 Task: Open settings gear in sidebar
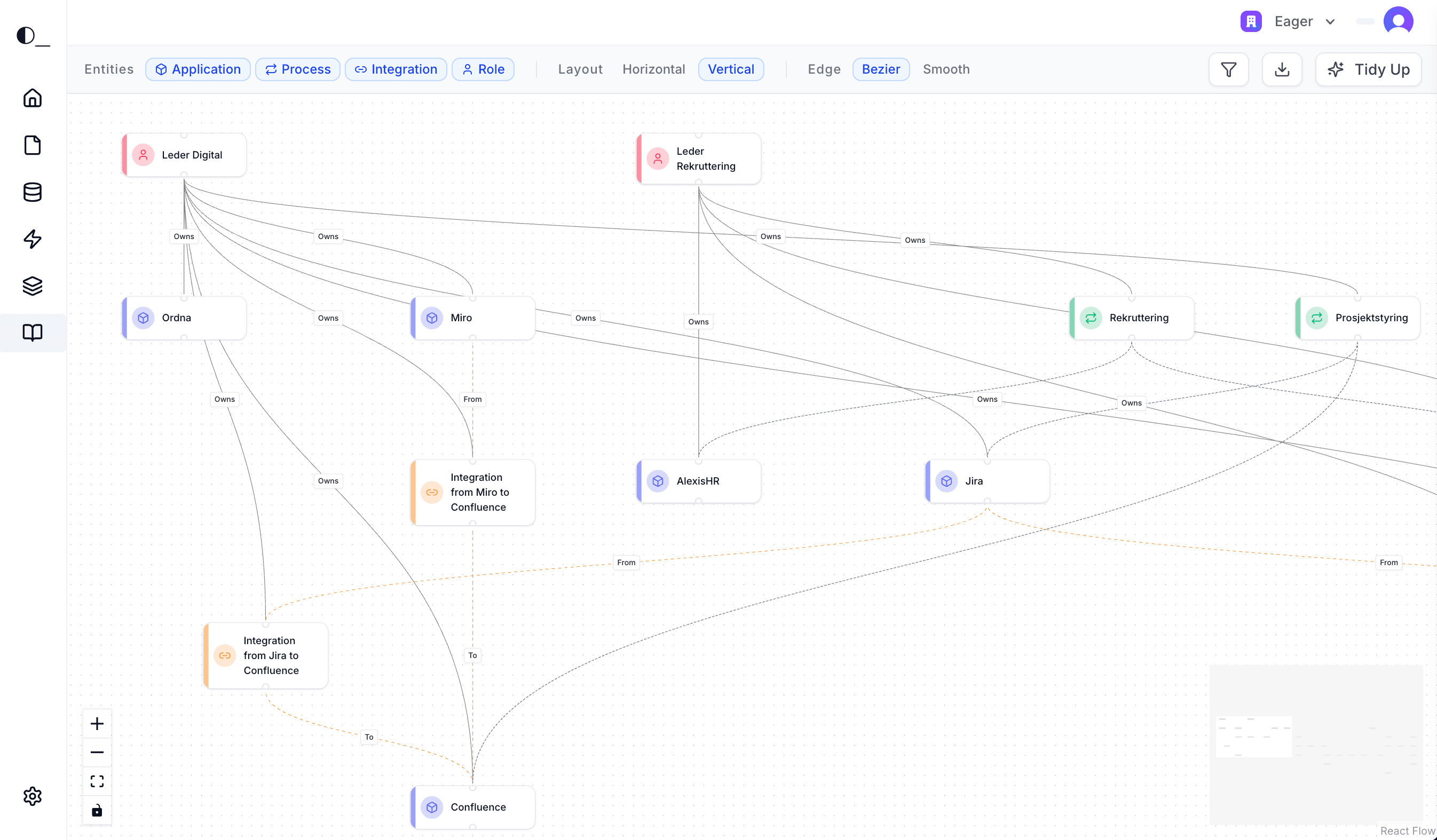coord(33,796)
